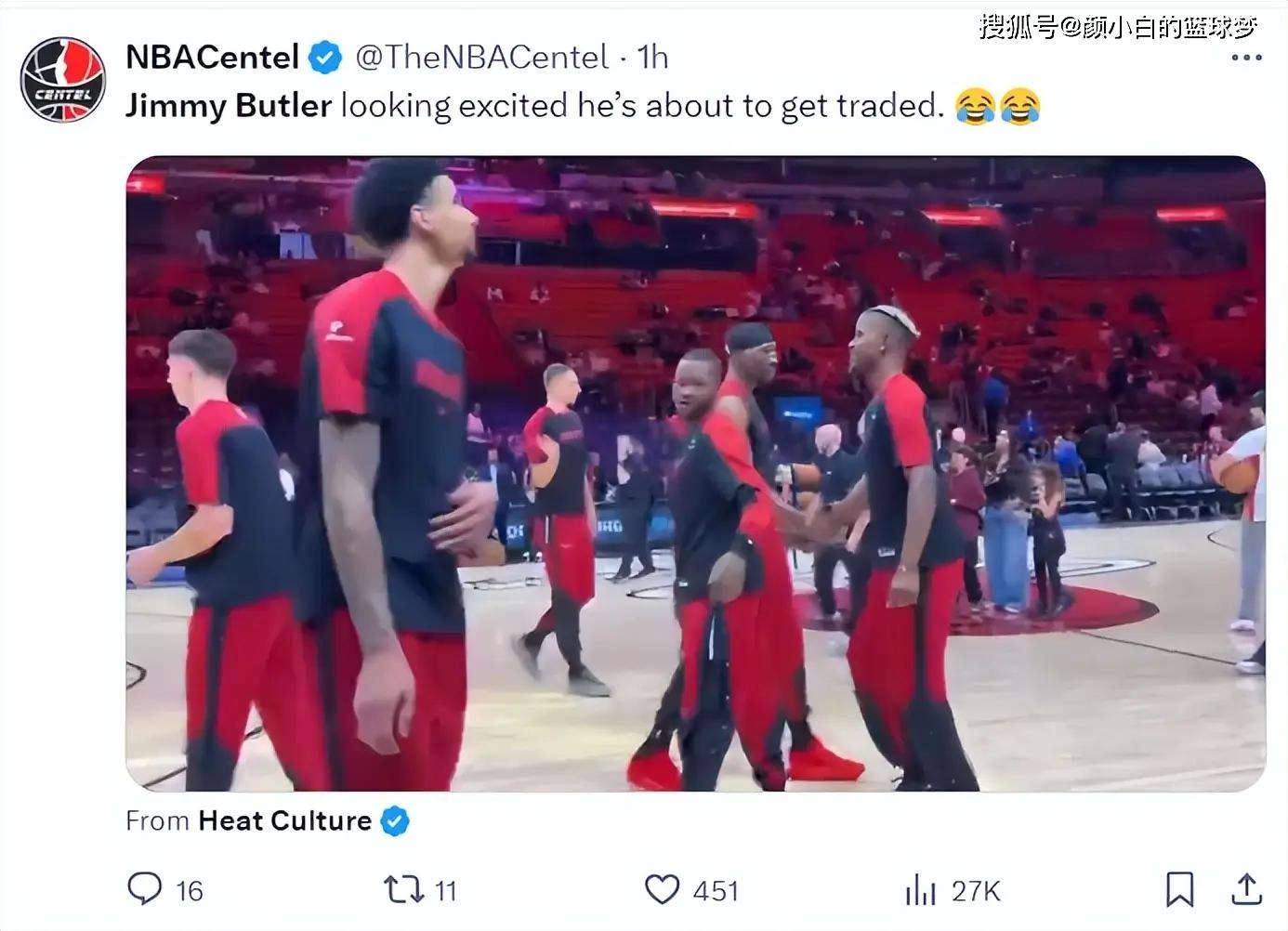The image size is (1288, 931).
Task: Open the @TheNBACentel handle link
Action: pyautogui.click(x=482, y=58)
